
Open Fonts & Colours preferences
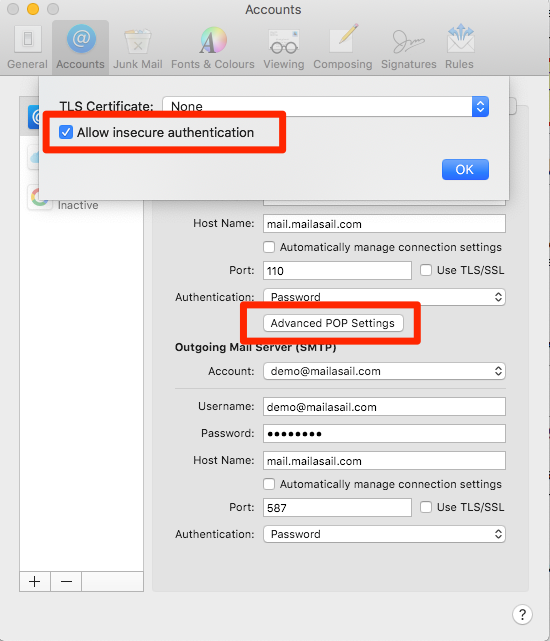point(213,47)
